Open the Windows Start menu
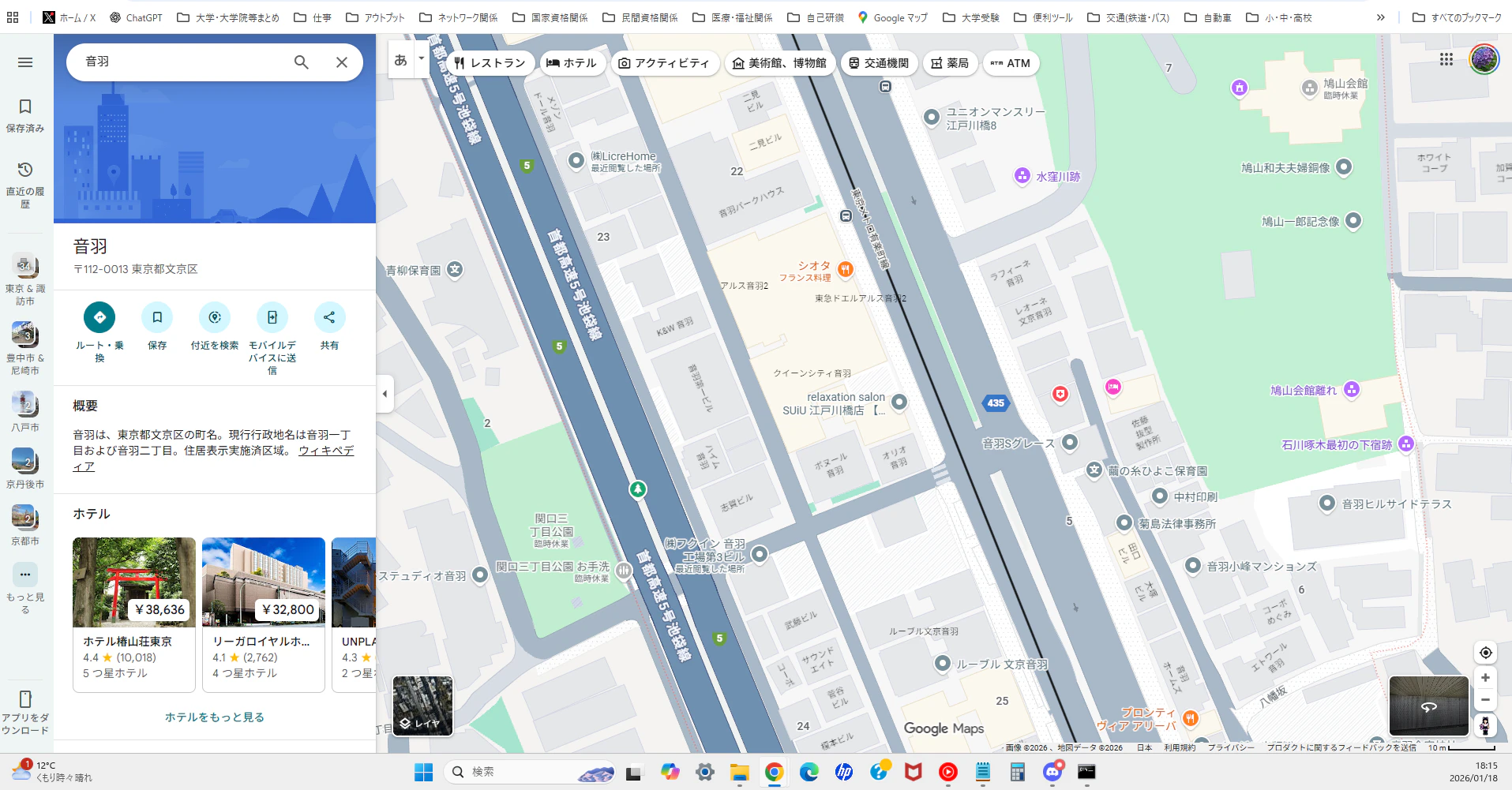Screen dimensions: 1512x790 [424, 772]
